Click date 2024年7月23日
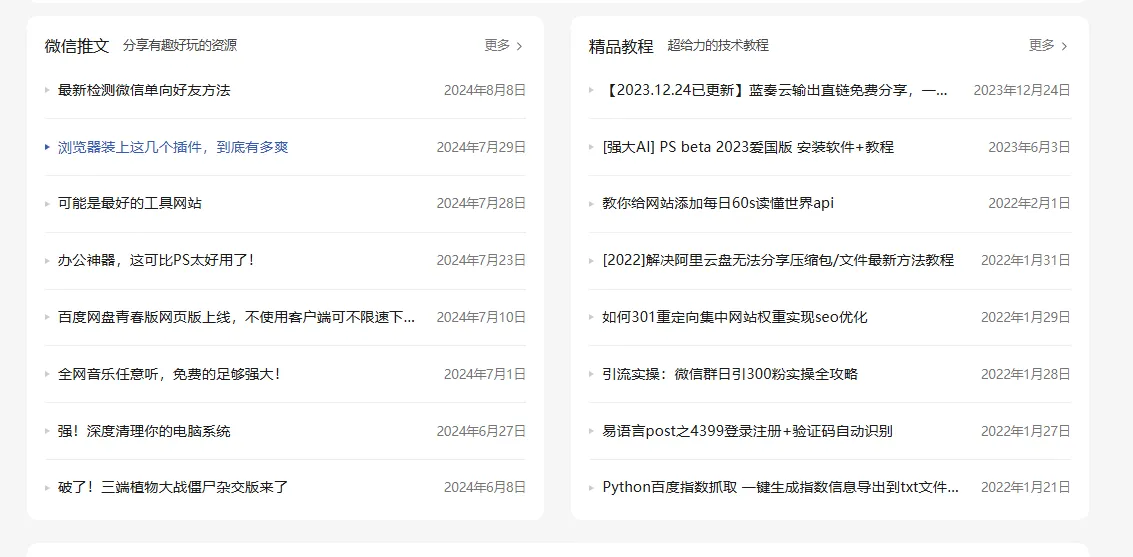The width and height of the screenshot is (1133, 557). tap(481, 259)
